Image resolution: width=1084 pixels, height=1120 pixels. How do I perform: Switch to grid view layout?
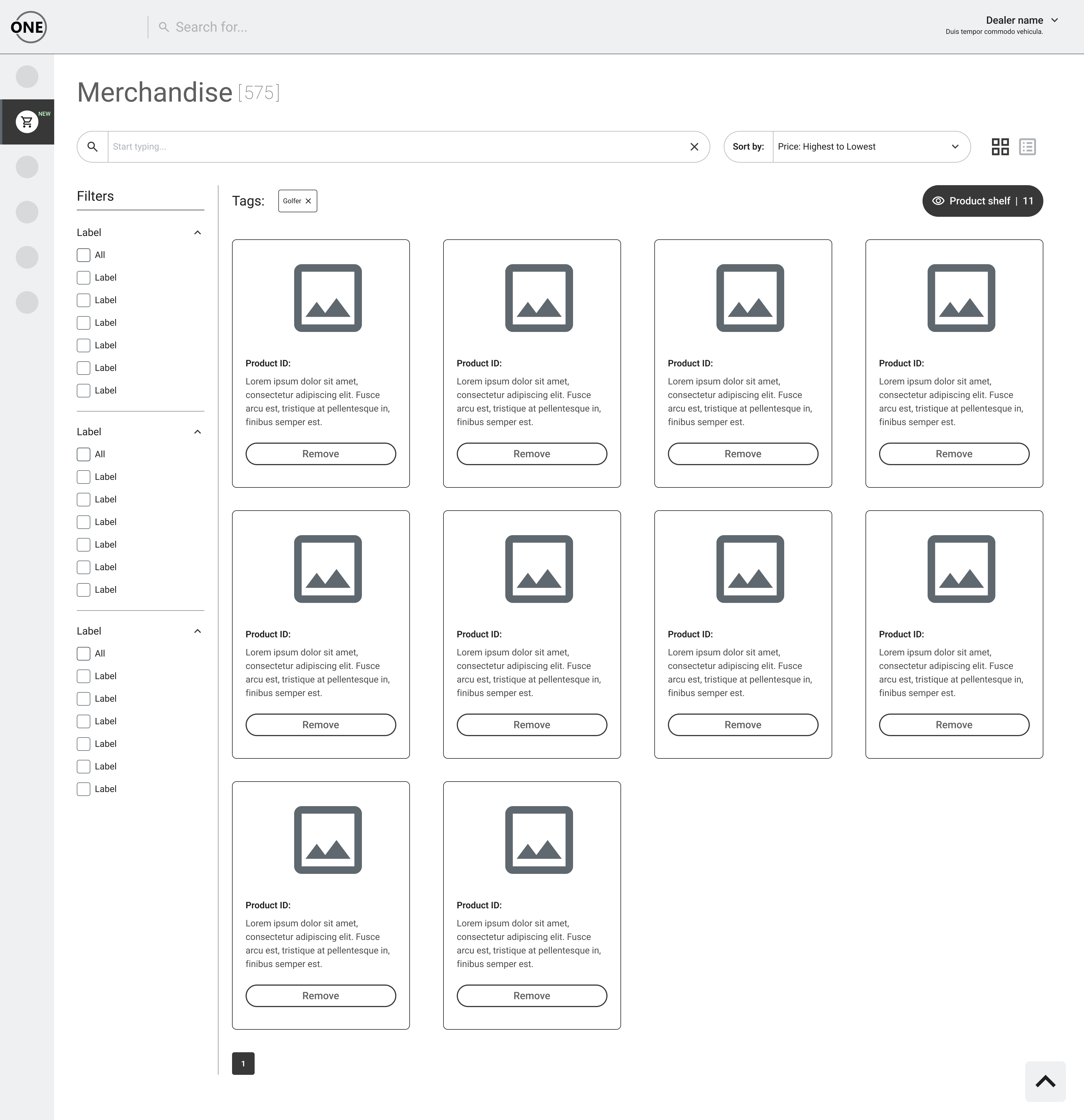click(x=1000, y=147)
